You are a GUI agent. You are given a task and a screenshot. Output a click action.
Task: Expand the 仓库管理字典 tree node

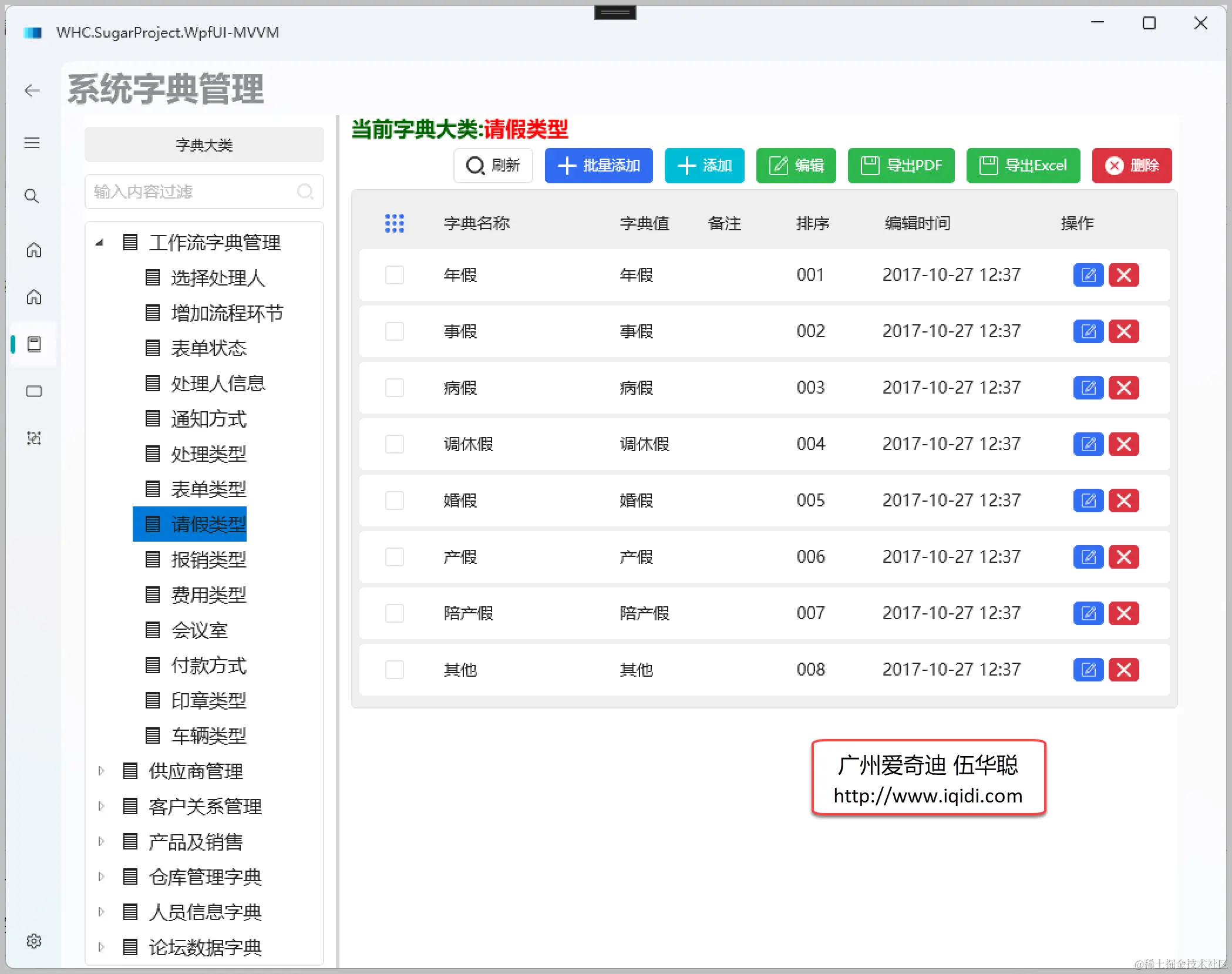tap(101, 876)
